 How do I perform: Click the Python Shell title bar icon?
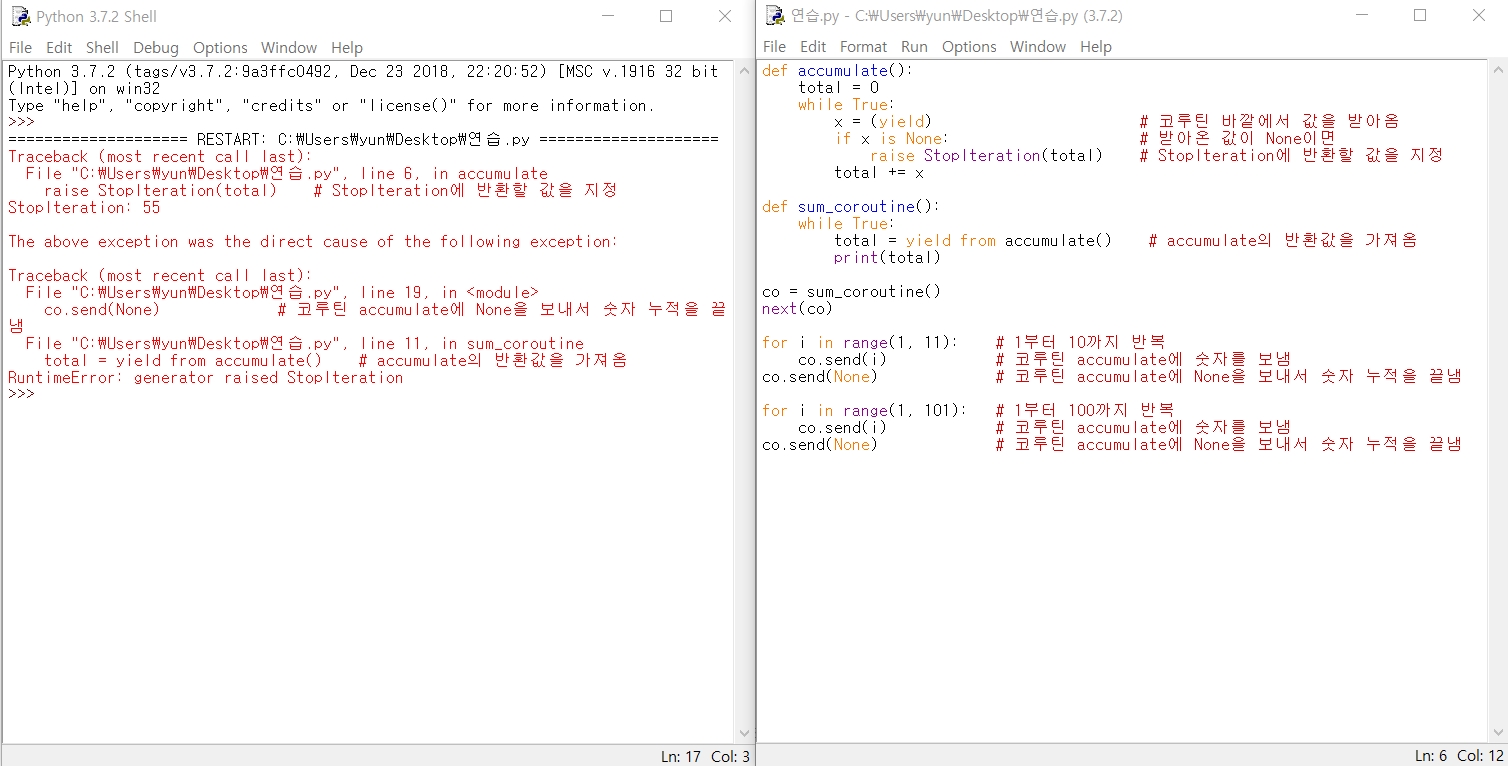click(x=21, y=17)
